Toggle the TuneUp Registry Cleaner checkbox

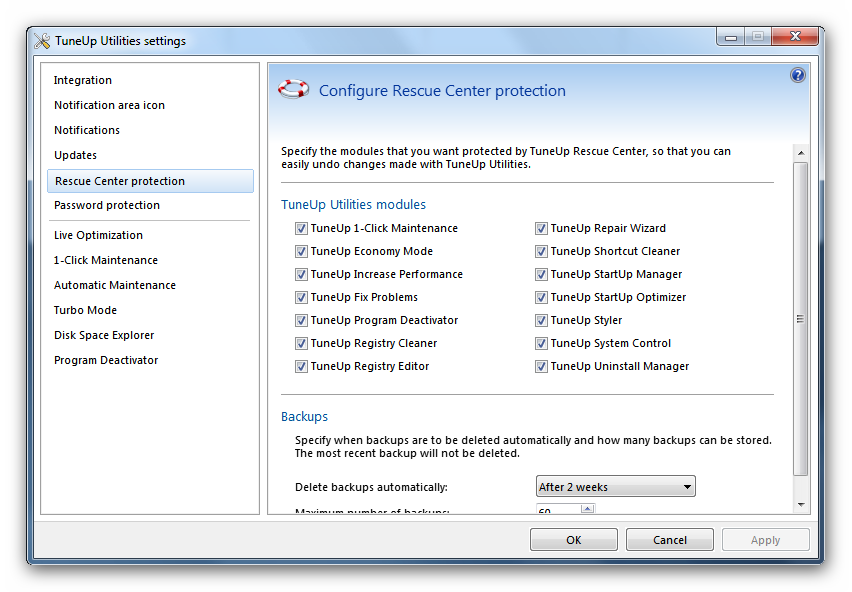(x=301, y=343)
